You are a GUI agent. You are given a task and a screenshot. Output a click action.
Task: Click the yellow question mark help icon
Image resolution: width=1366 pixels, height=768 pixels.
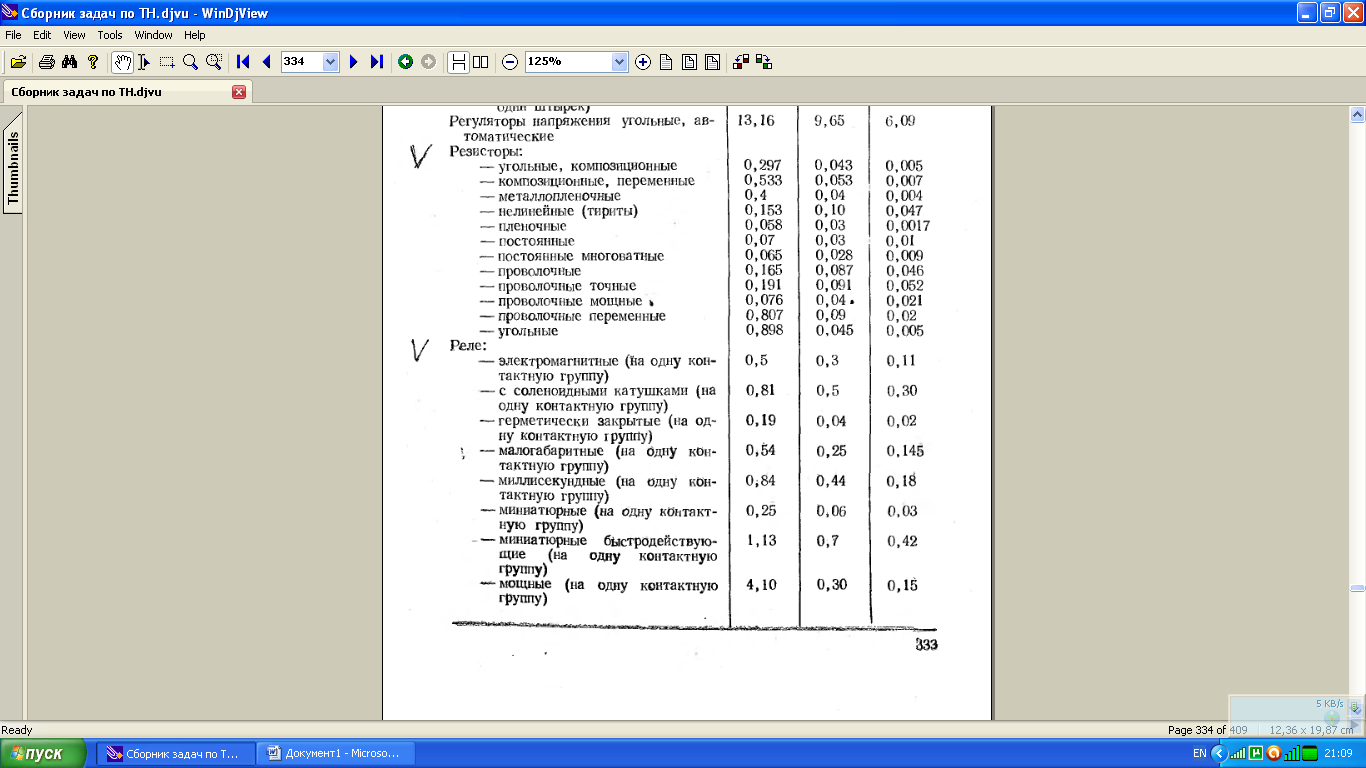coord(93,62)
